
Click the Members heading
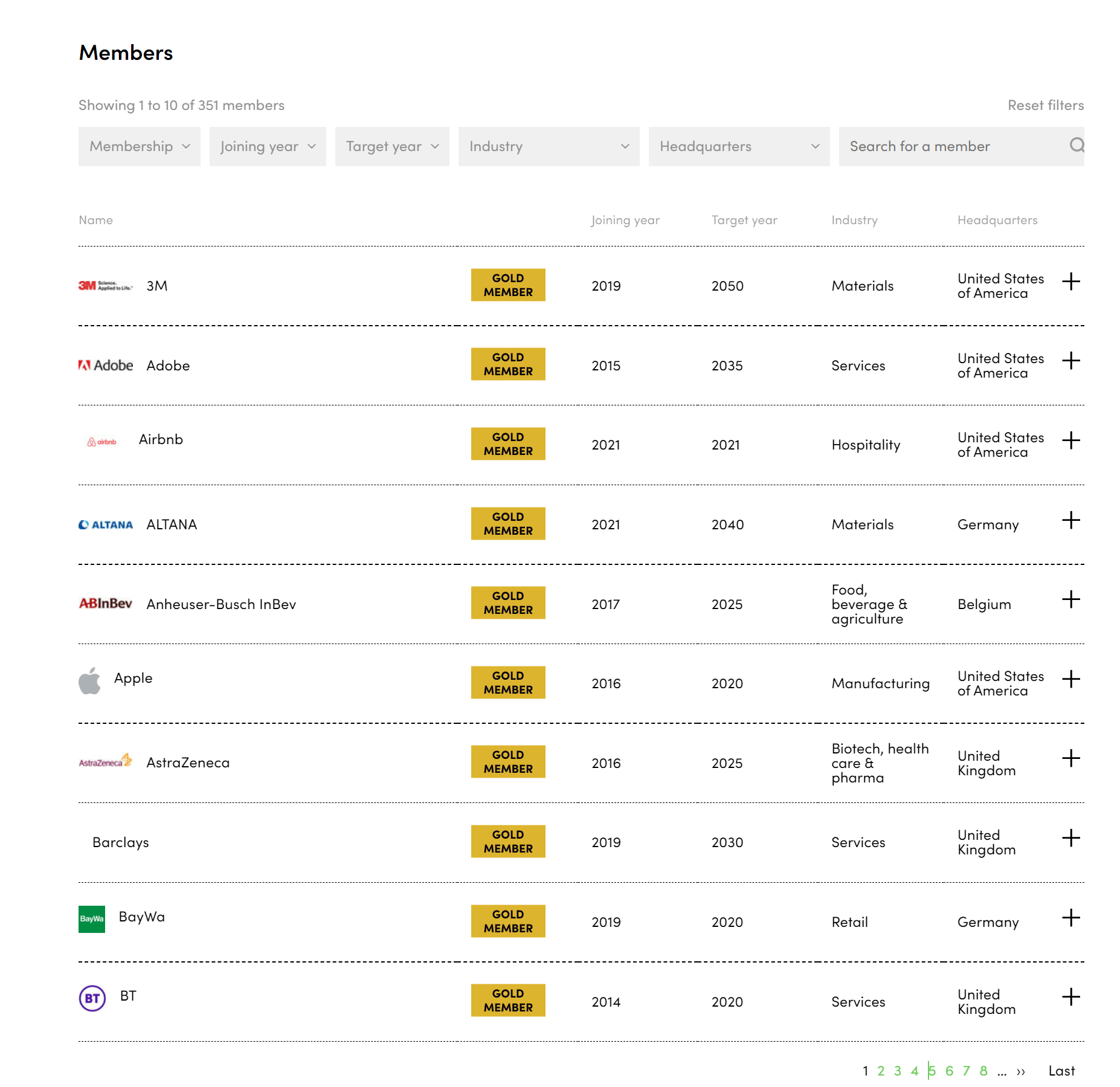[126, 53]
